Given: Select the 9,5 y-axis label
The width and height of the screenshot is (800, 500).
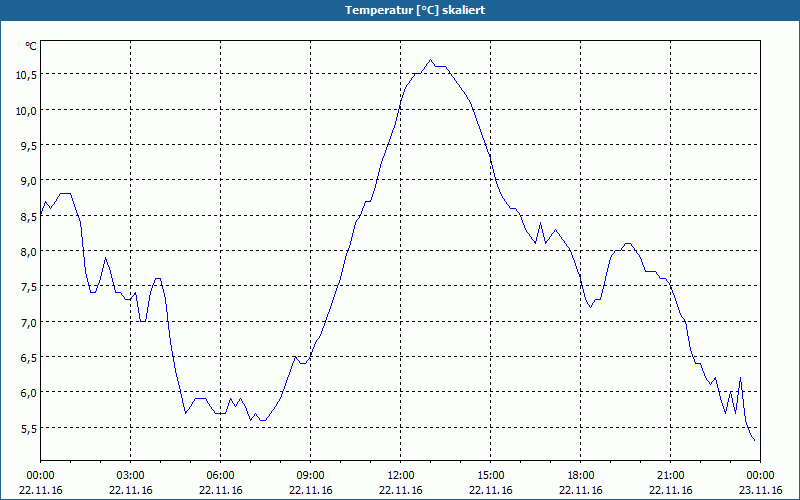Looking at the screenshot, I should pyautogui.click(x=29, y=146).
